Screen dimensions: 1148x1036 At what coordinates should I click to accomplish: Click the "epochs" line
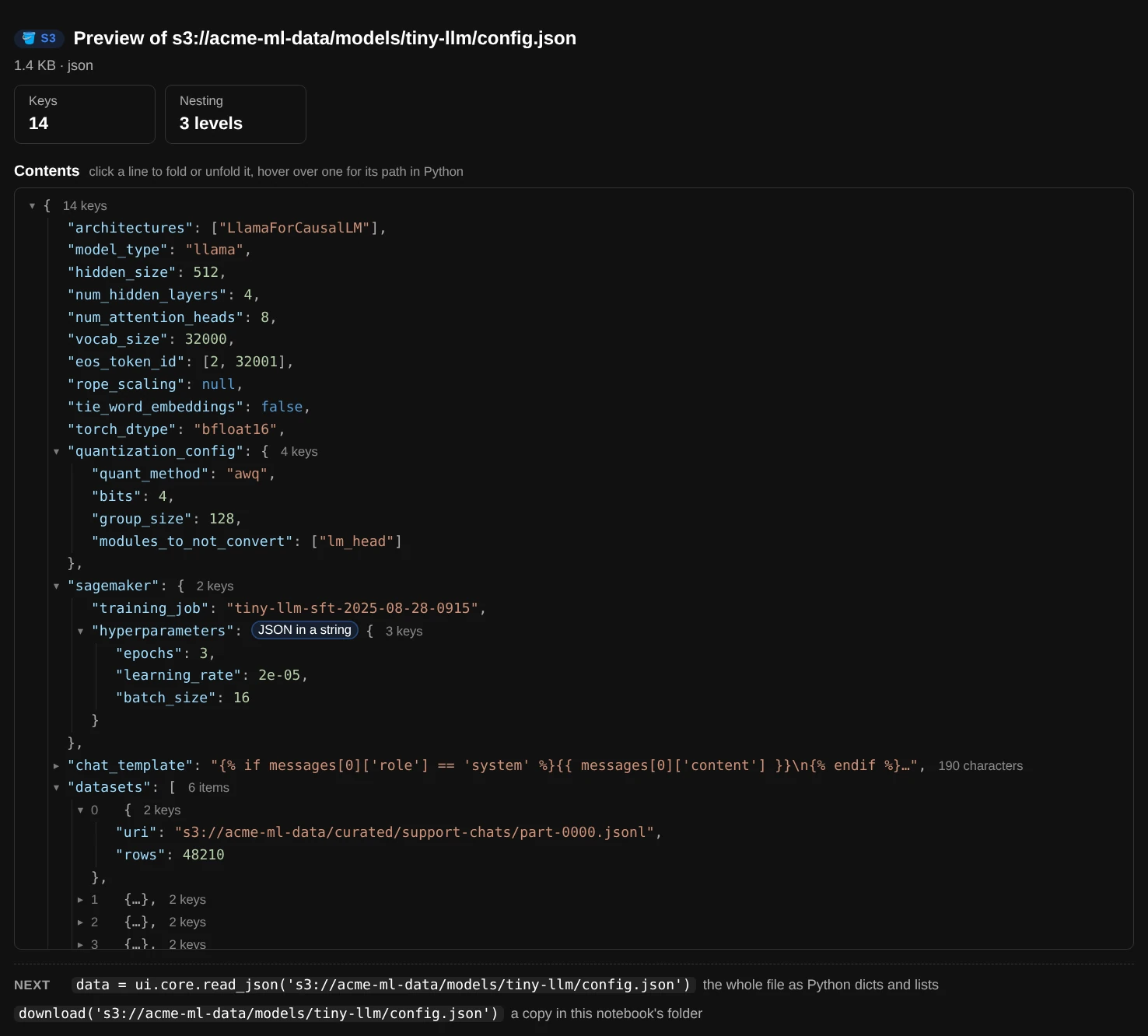(x=166, y=653)
